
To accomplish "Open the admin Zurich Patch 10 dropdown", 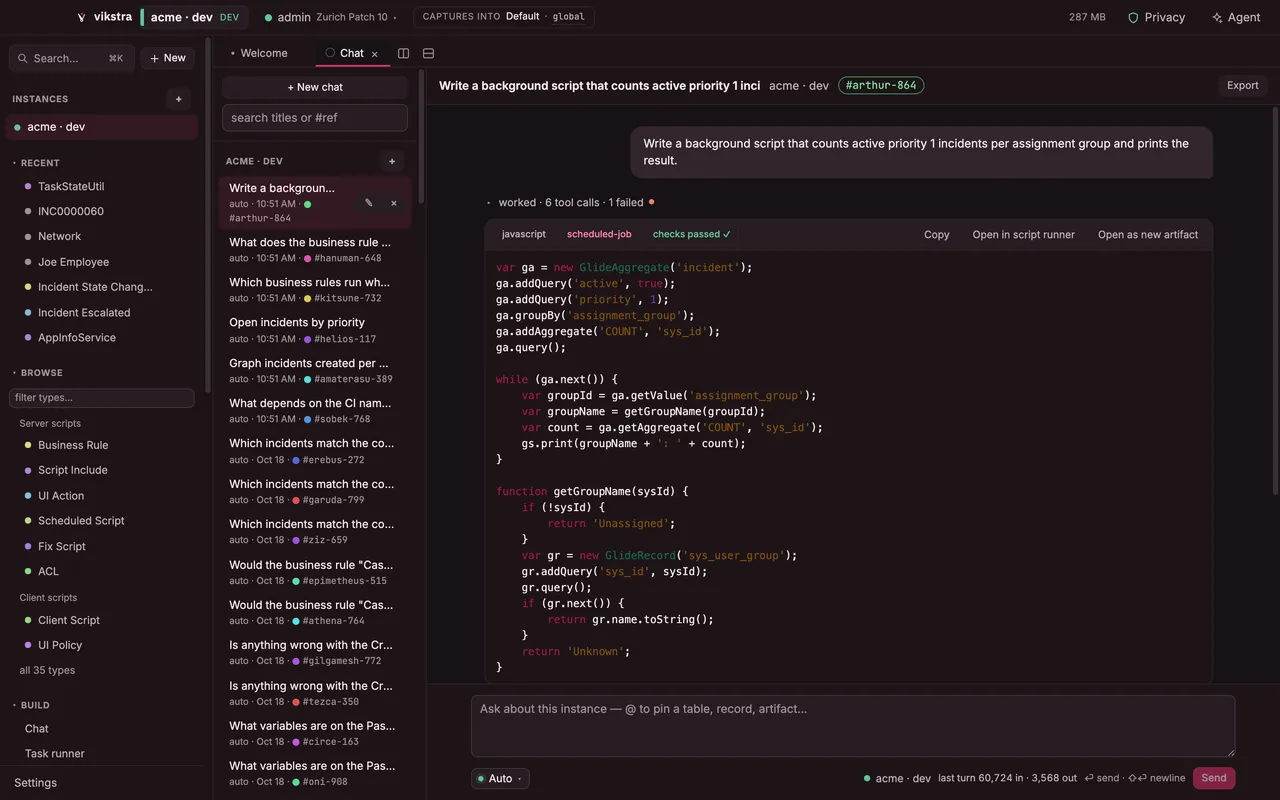I will pyautogui.click(x=330, y=17).
